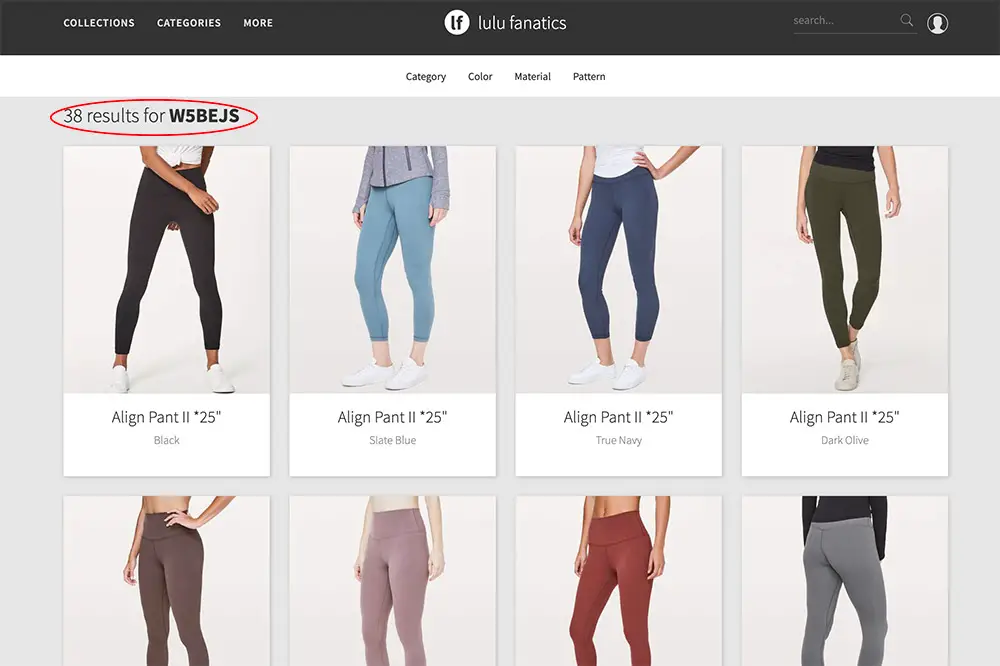
Task: Open the Collections menu
Action: [x=99, y=23]
